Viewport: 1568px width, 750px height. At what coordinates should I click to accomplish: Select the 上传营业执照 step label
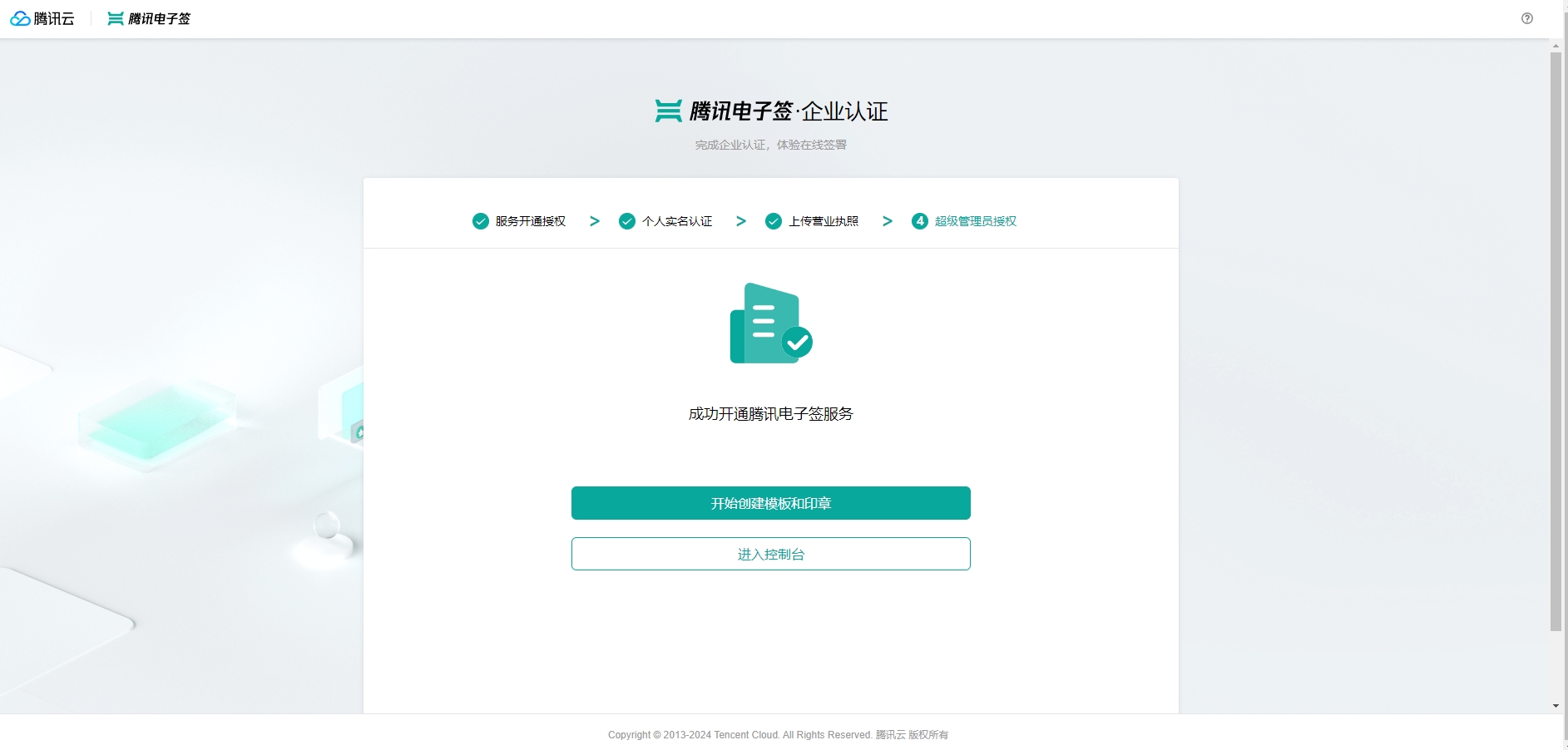(824, 221)
